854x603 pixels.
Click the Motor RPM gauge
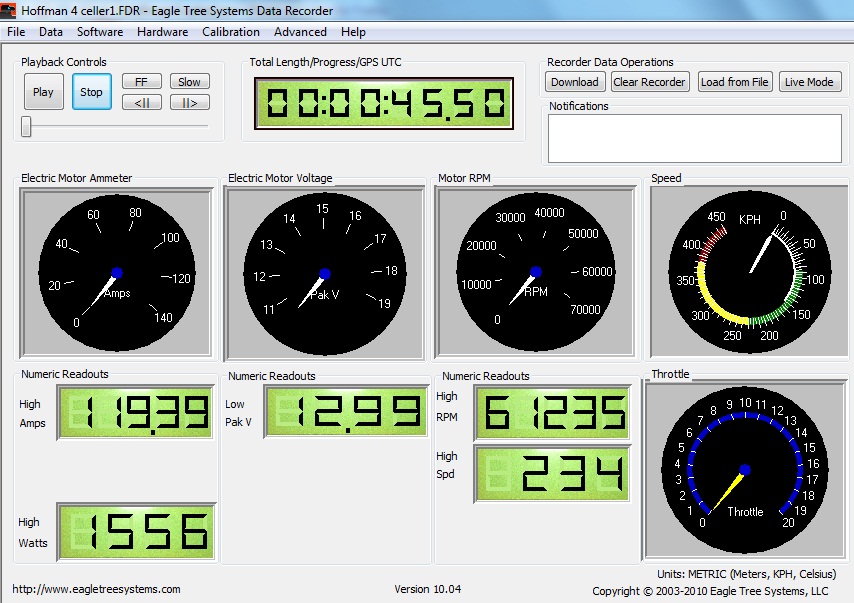click(535, 271)
